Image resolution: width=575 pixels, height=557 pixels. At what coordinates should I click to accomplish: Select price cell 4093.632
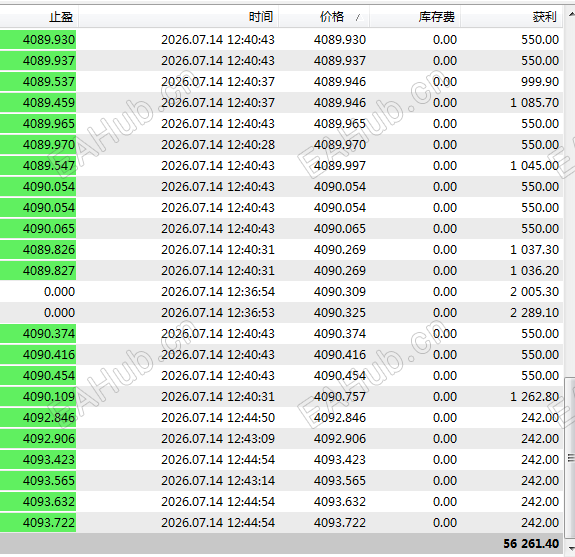(x=340, y=502)
